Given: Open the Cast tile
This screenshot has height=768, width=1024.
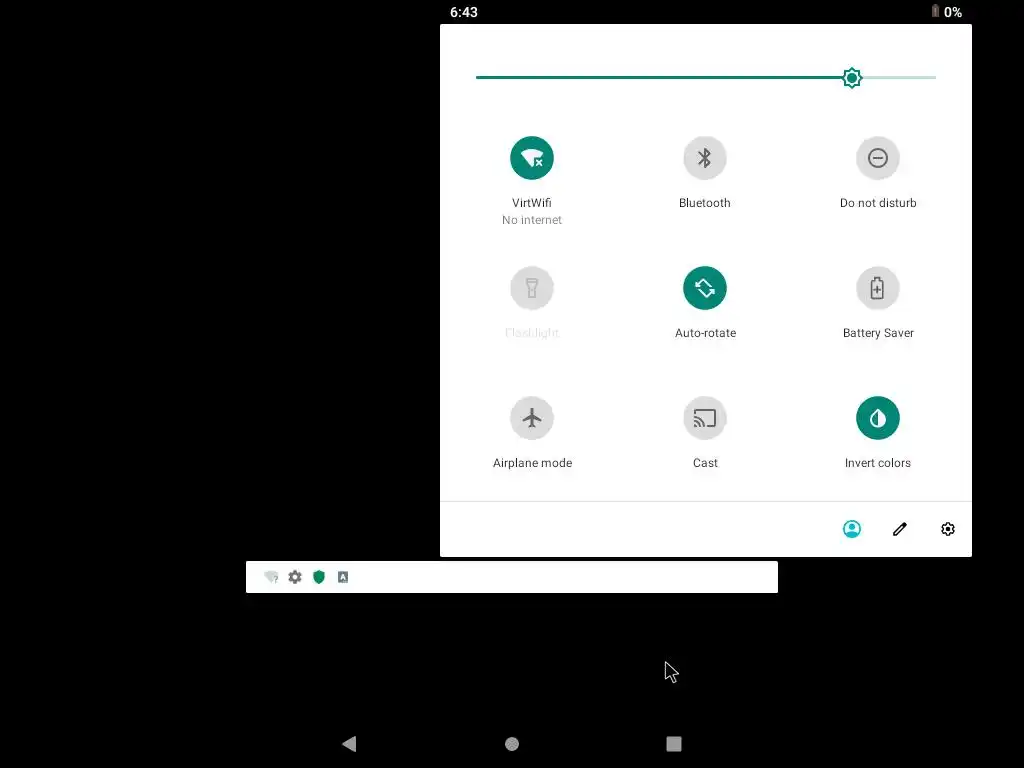Looking at the screenshot, I should pos(705,418).
